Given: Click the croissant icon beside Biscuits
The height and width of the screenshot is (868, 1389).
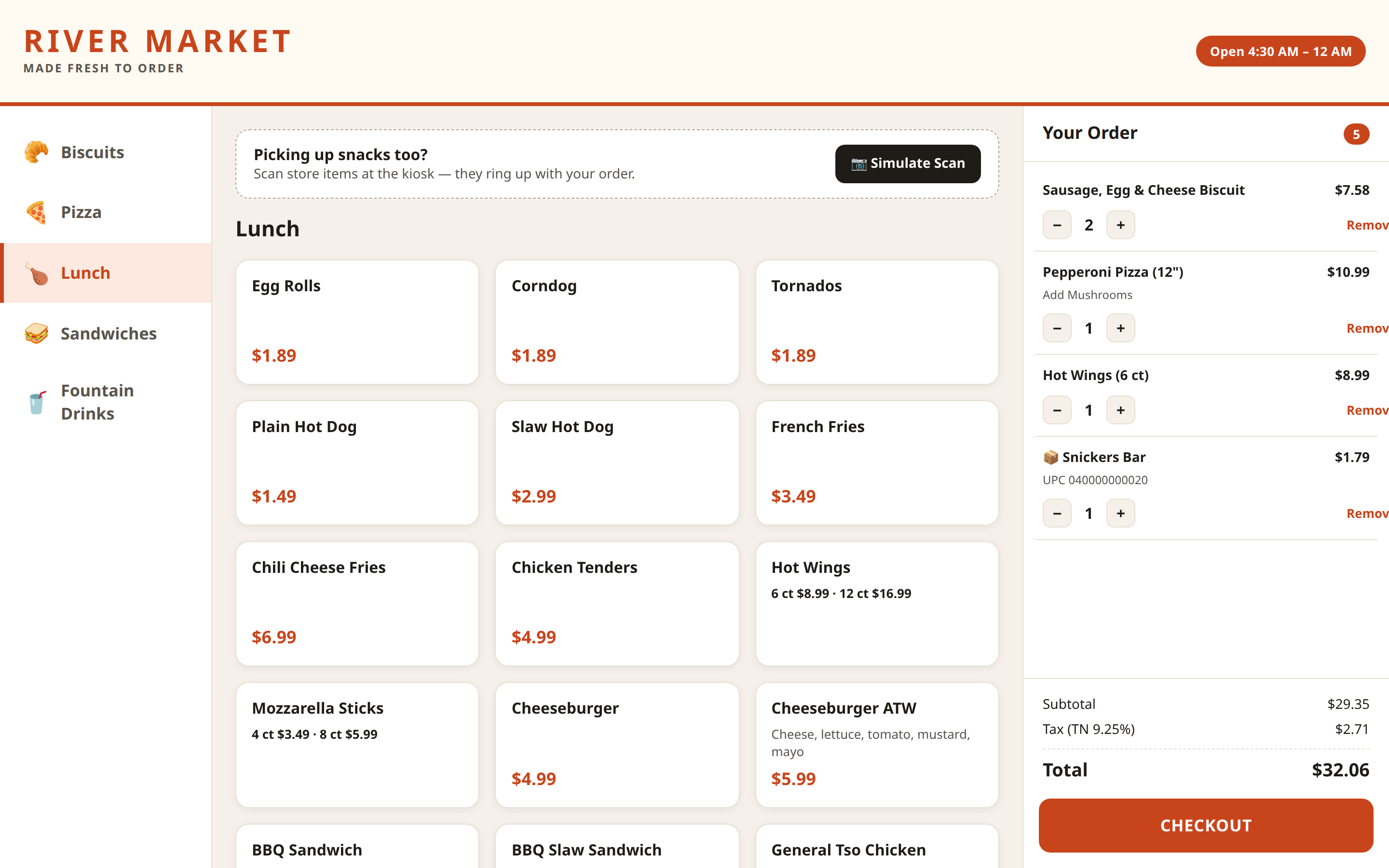Looking at the screenshot, I should click(x=36, y=152).
